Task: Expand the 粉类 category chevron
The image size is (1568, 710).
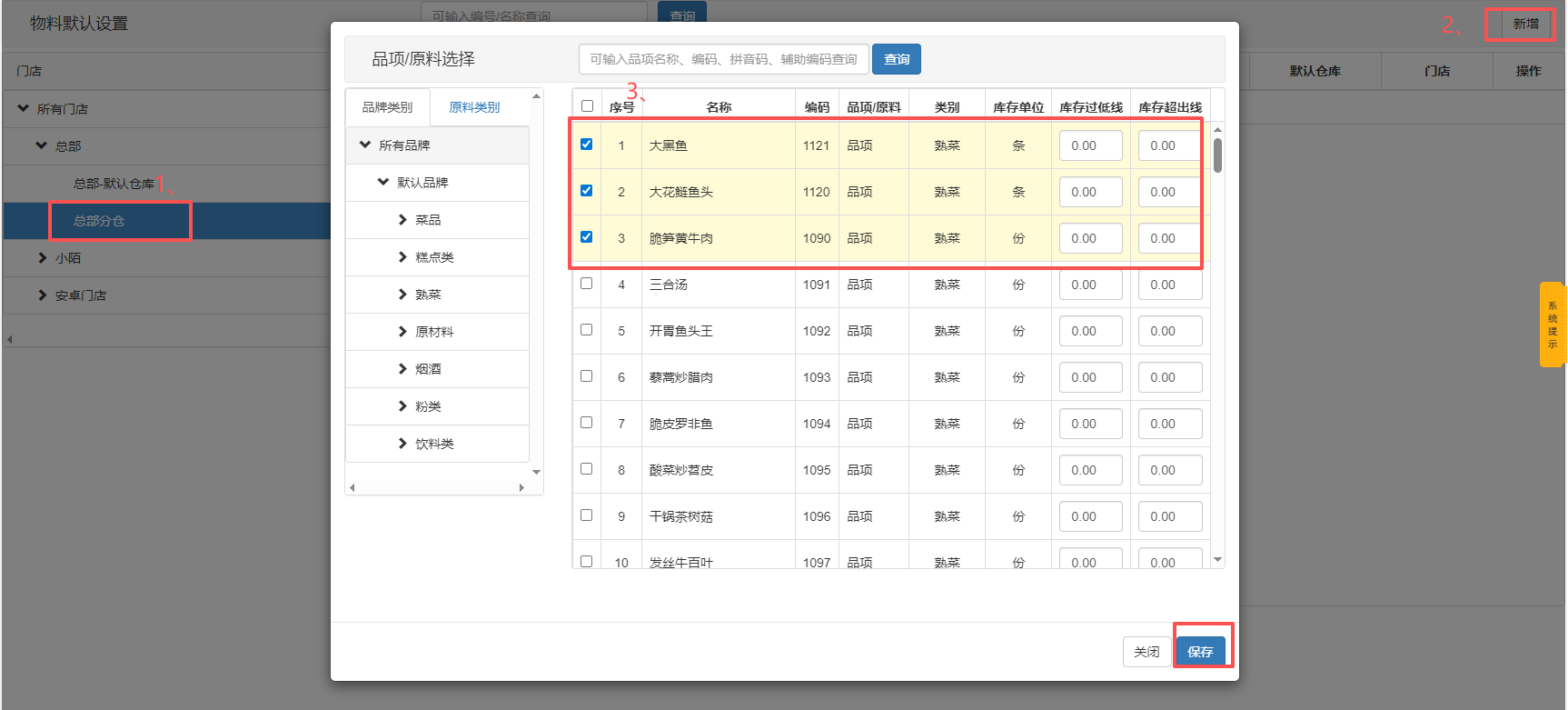Action: [x=402, y=406]
